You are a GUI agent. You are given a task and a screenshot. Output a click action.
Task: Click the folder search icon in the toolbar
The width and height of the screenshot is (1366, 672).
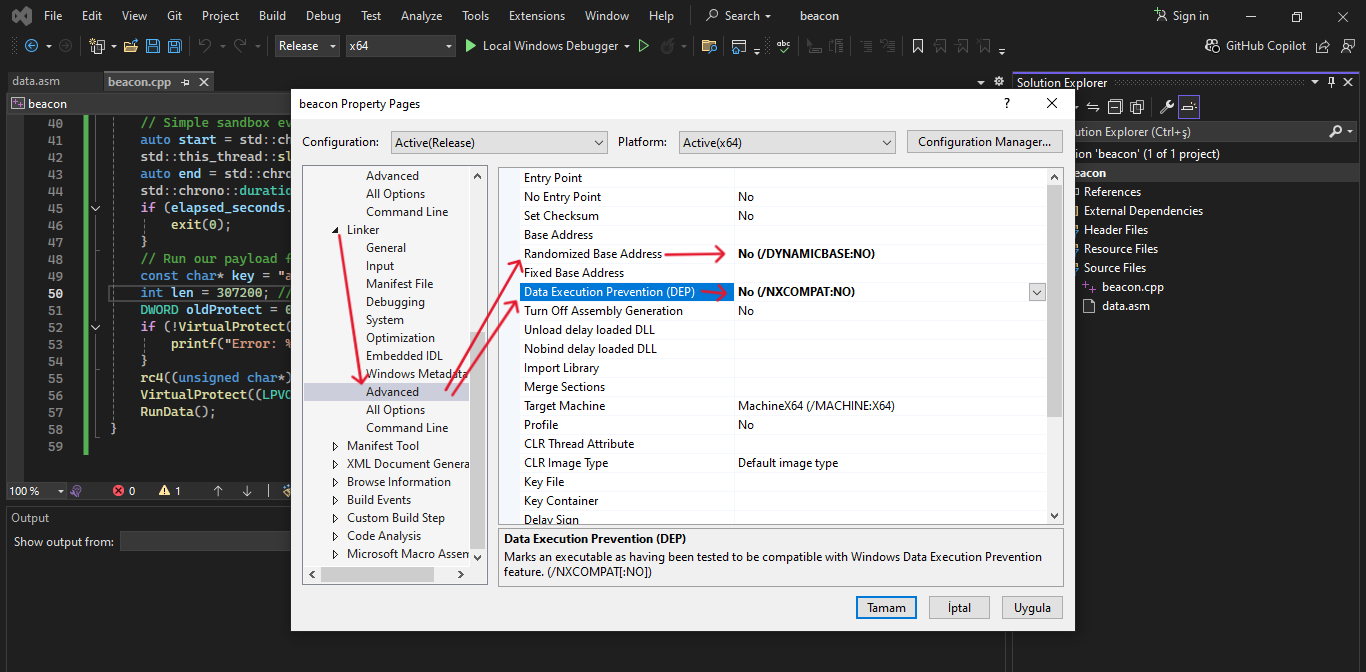pyautogui.click(x=709, y=46)
